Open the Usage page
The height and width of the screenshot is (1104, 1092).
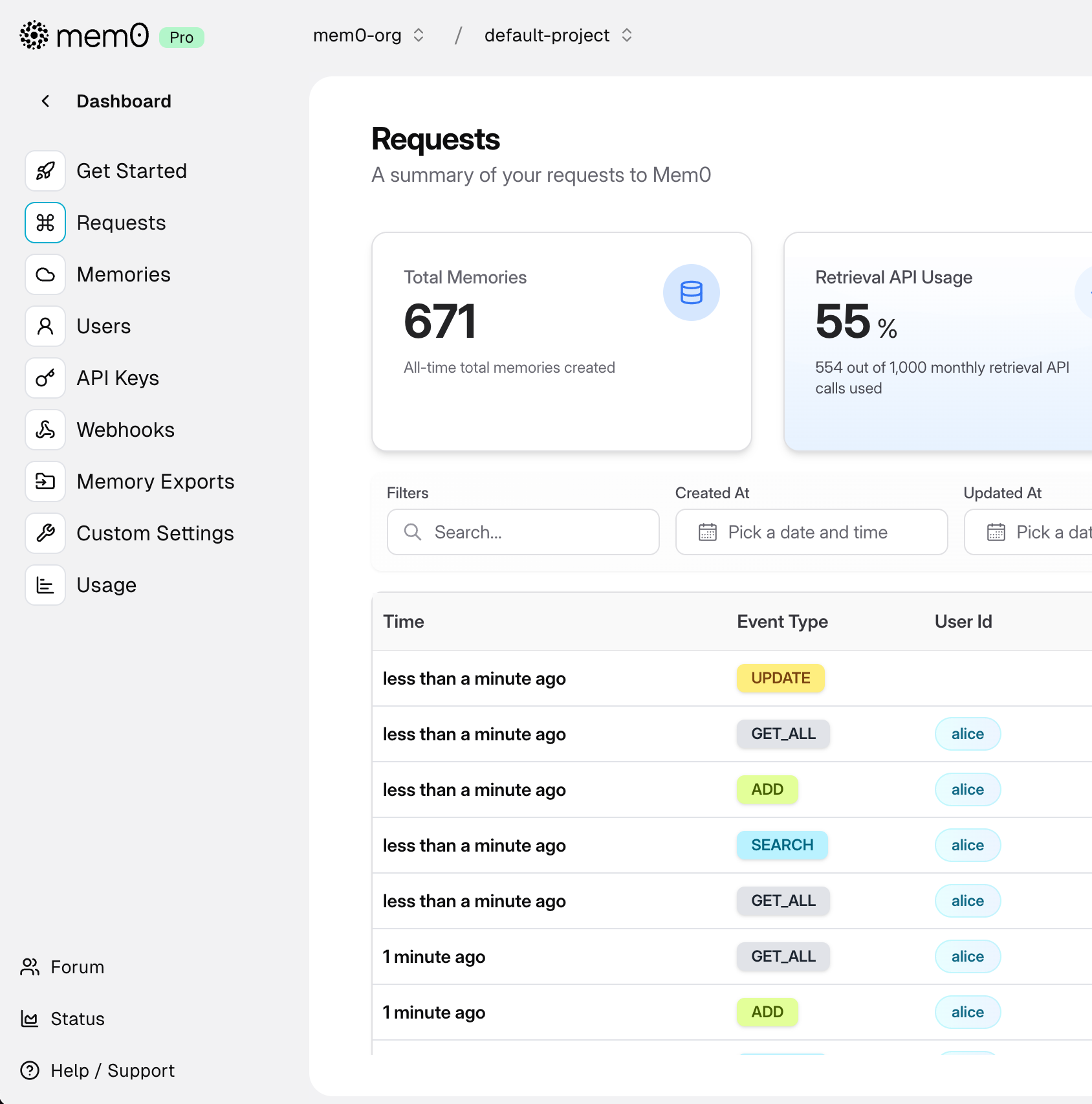(x=106, y=585)
